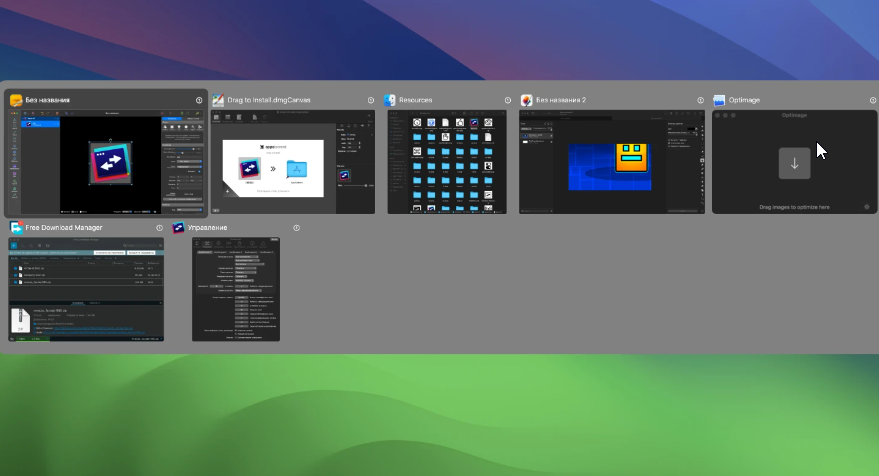Click the space indicator on Free Download Manager
Image resolution: width=879 pixels, height=476 pixels.
pos(159,228)
